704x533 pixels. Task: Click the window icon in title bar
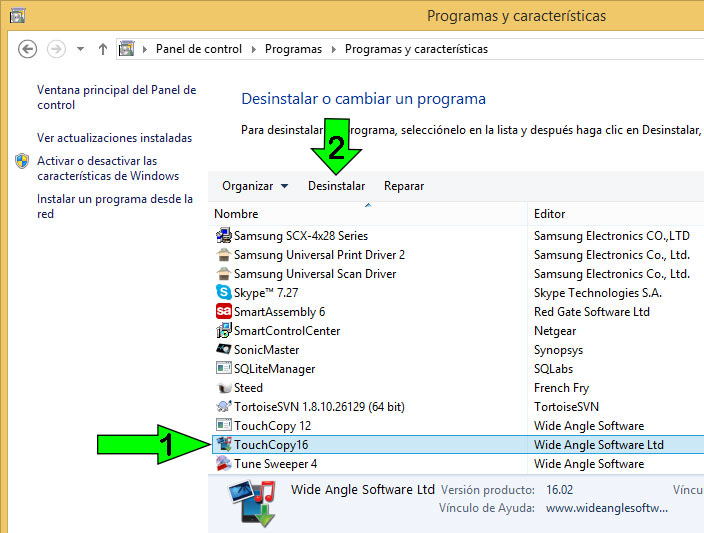tap(18, 16)
